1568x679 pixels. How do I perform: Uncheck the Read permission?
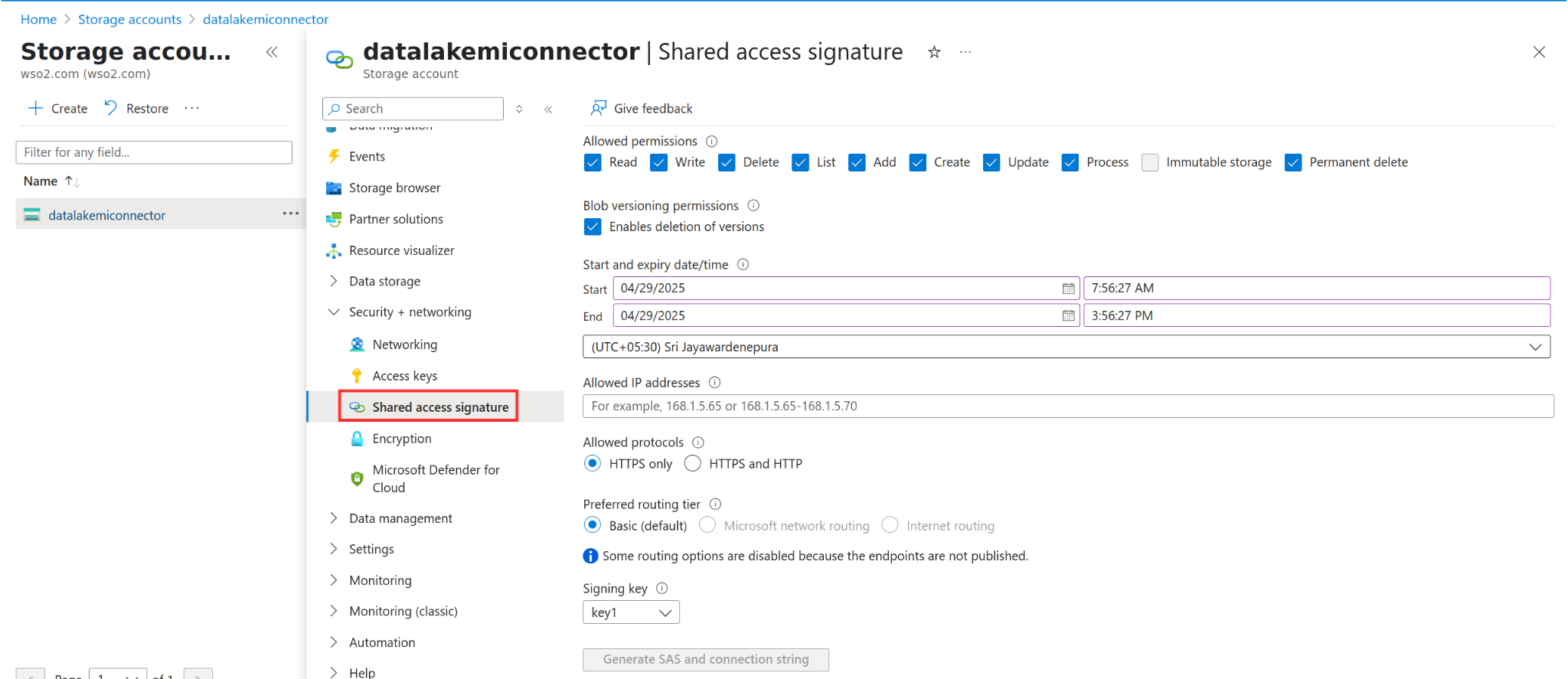593,162
